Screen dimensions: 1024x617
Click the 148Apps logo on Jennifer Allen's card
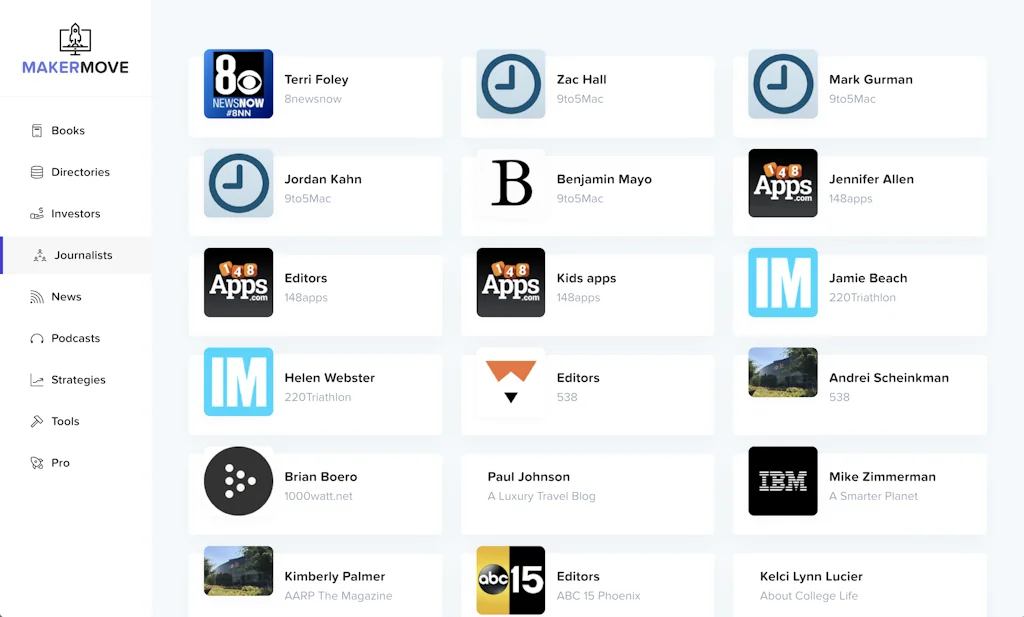click(x=782, y=183)
